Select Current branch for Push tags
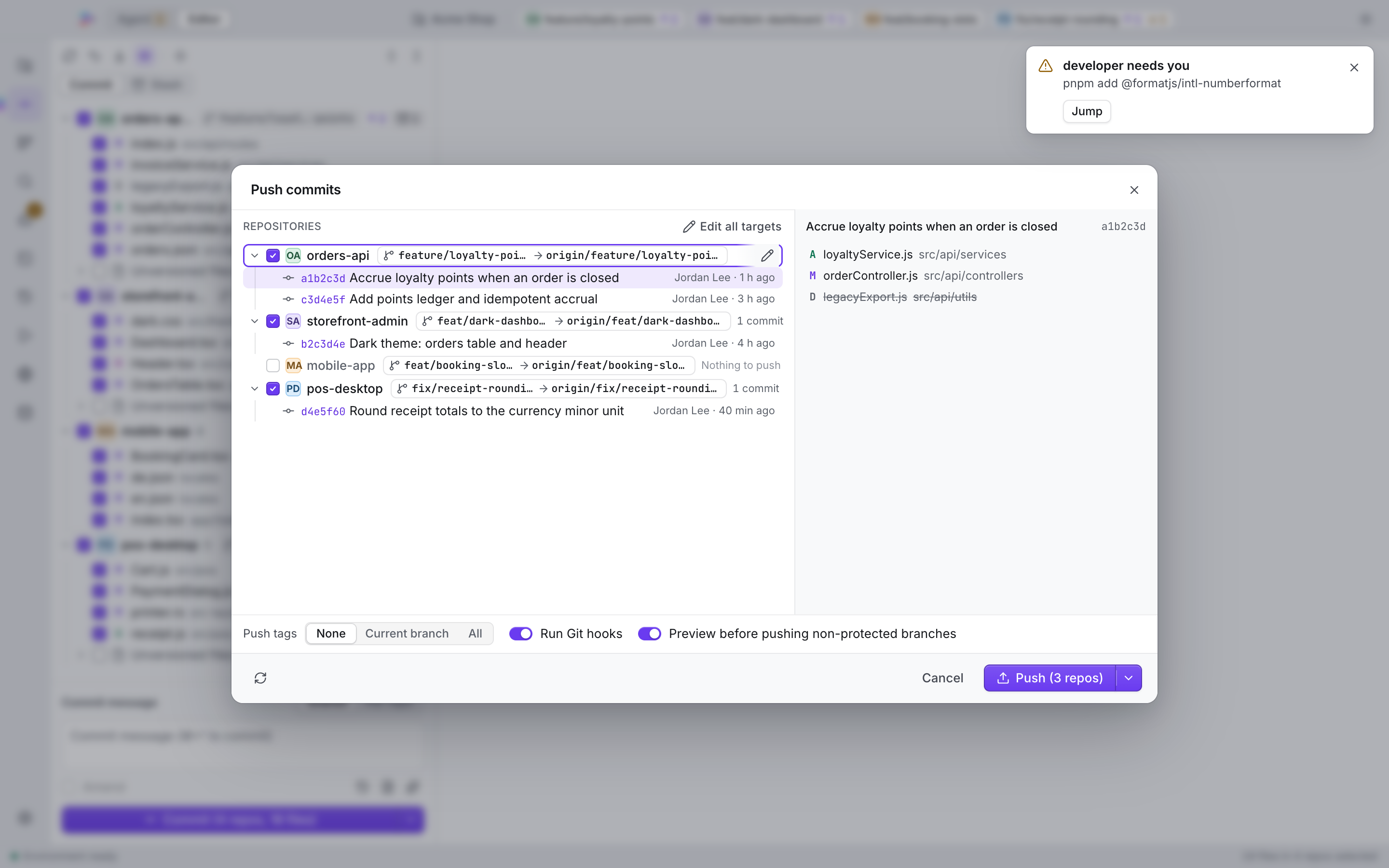Image resolution: width=1389 pixels, height=868 pixels. (x=407, y=633)
